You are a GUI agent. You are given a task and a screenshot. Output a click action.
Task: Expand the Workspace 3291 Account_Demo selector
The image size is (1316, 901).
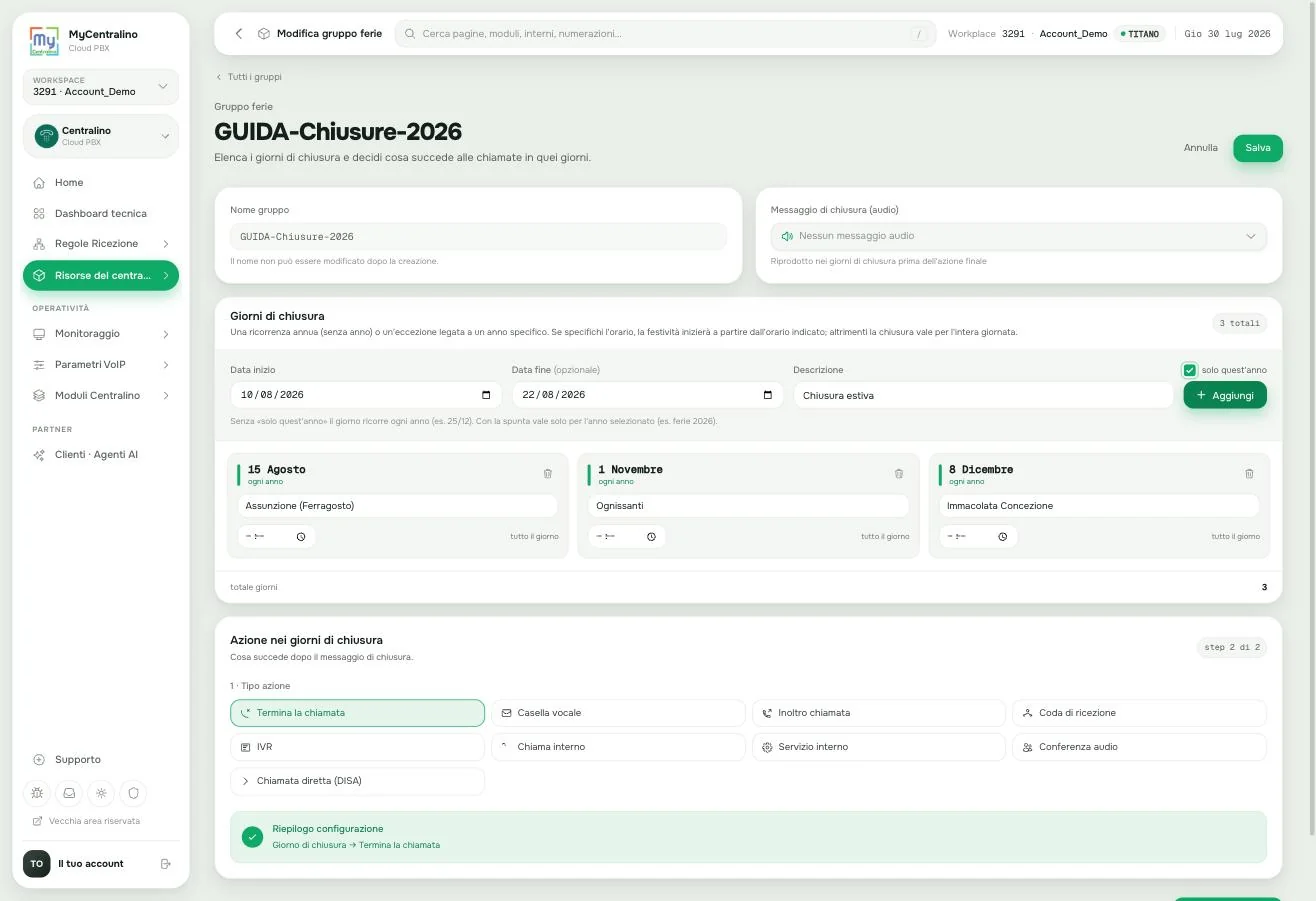(x=101, y=87)
